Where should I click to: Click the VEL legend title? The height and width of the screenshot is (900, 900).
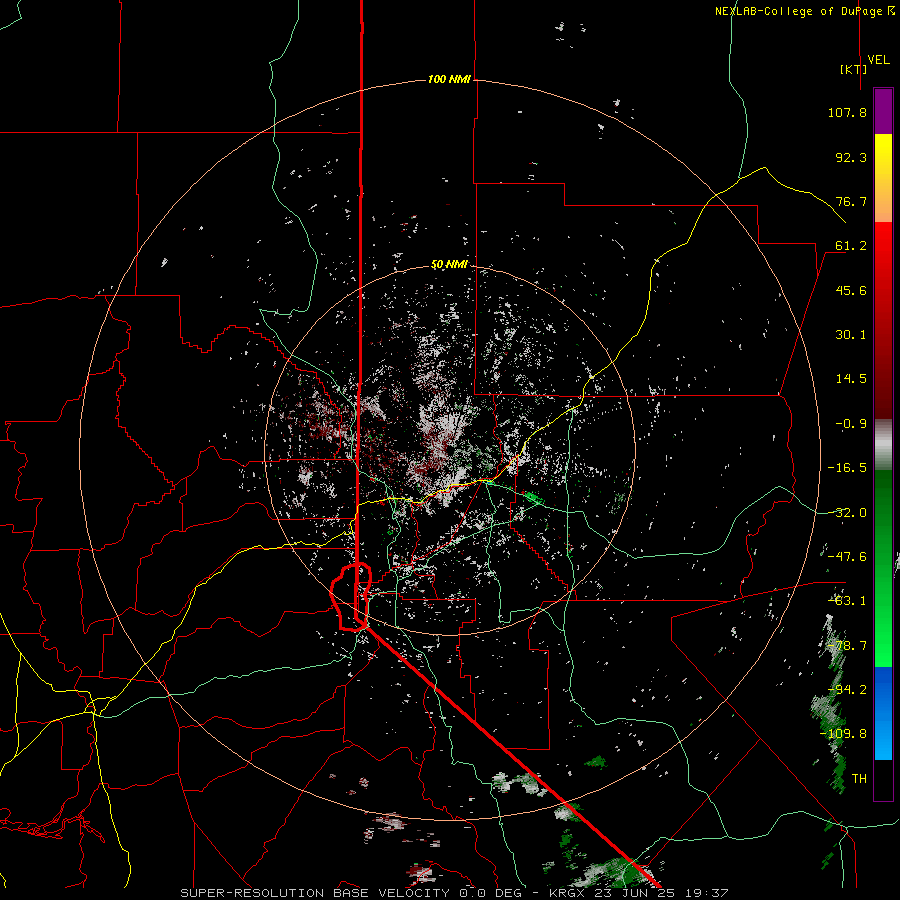click(878, 60)
